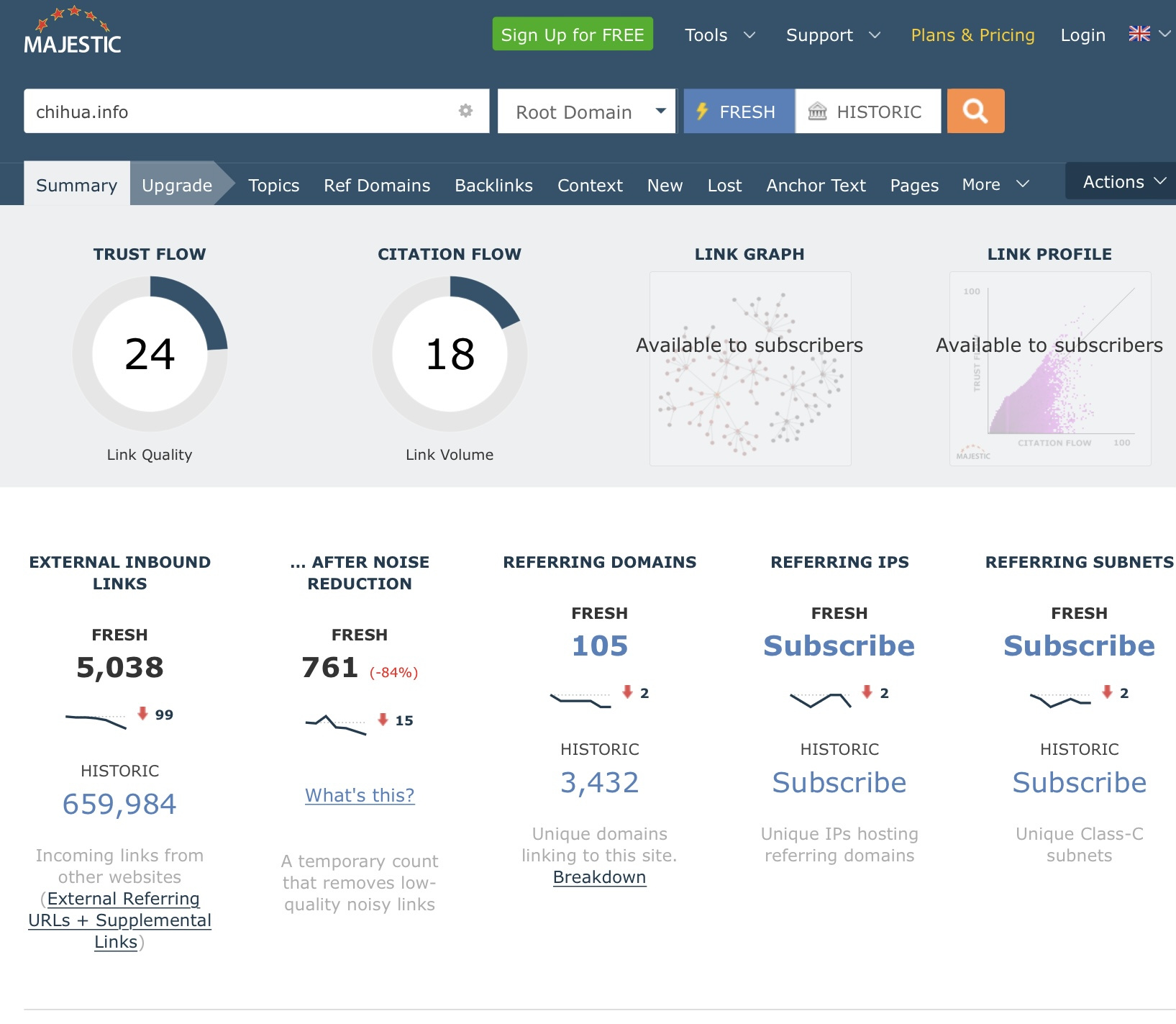Open search settings gear icon
Image resolution: width=1176 pixels, height=1024 pixels.
click(x=466, y=111)
